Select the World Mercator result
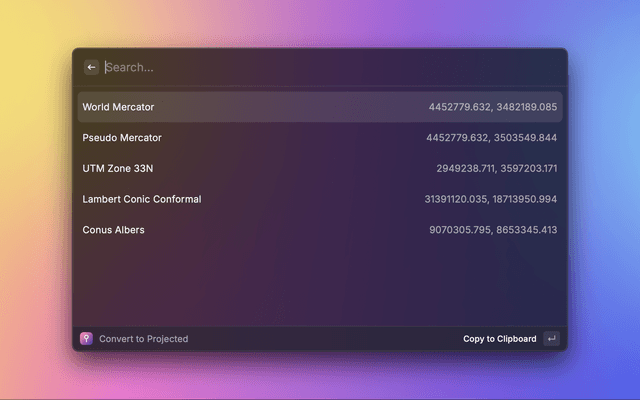Viewport: 640px width, 400px height. pos(119,107)
